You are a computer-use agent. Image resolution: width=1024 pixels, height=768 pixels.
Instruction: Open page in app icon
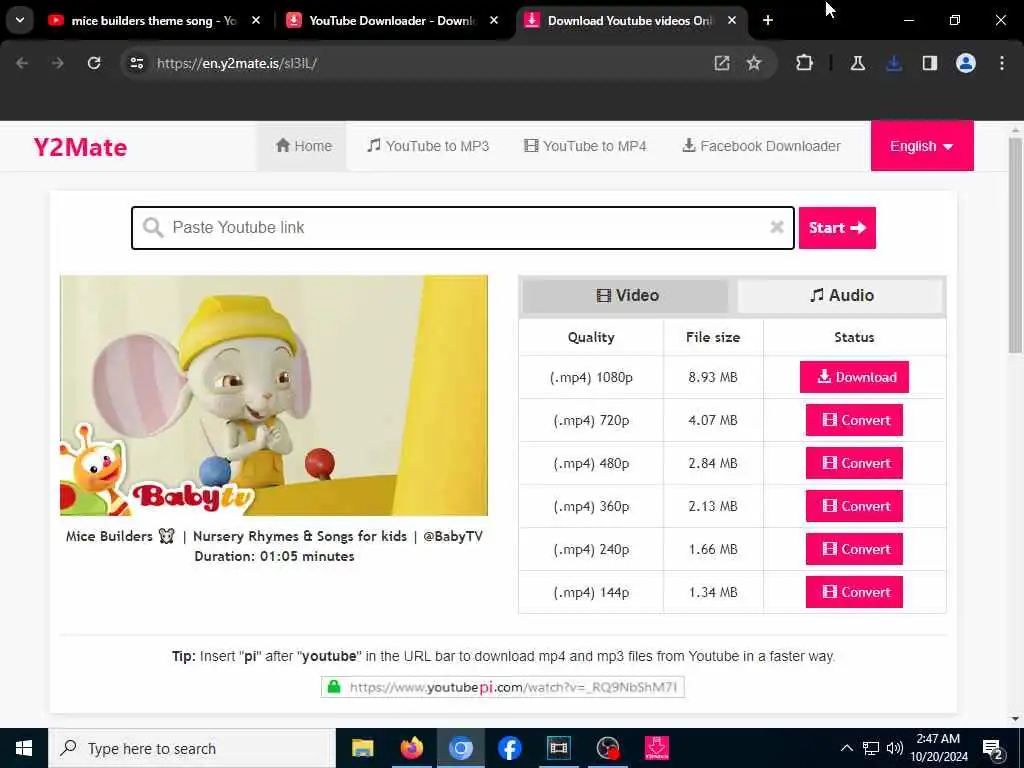pyautogui.click(x=722, y=63)
